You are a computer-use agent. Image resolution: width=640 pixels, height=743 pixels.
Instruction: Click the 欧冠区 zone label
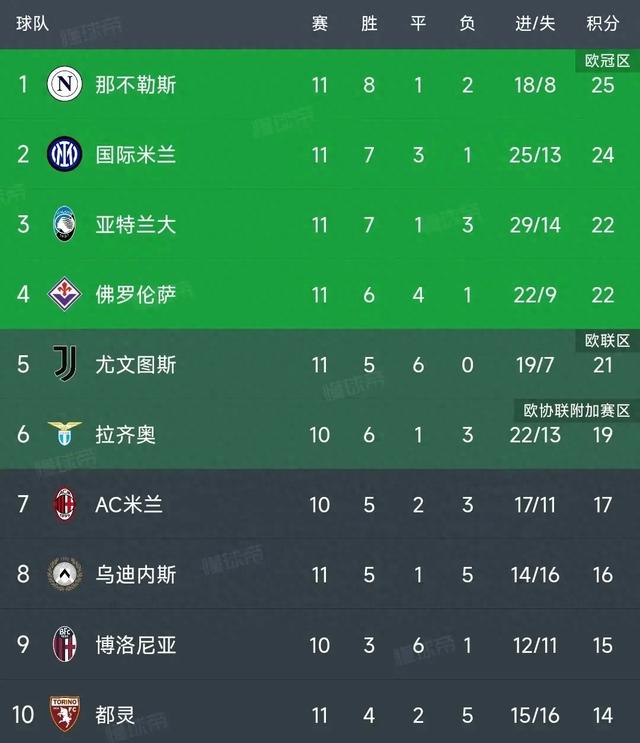point(607,61)
